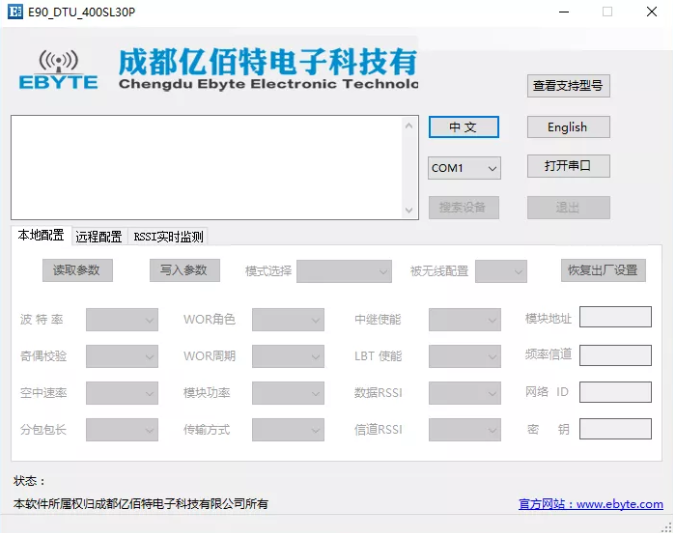Click the EBYTE logo image
Viewport: 673px width, 533px height.
click(x=58, y=70)
